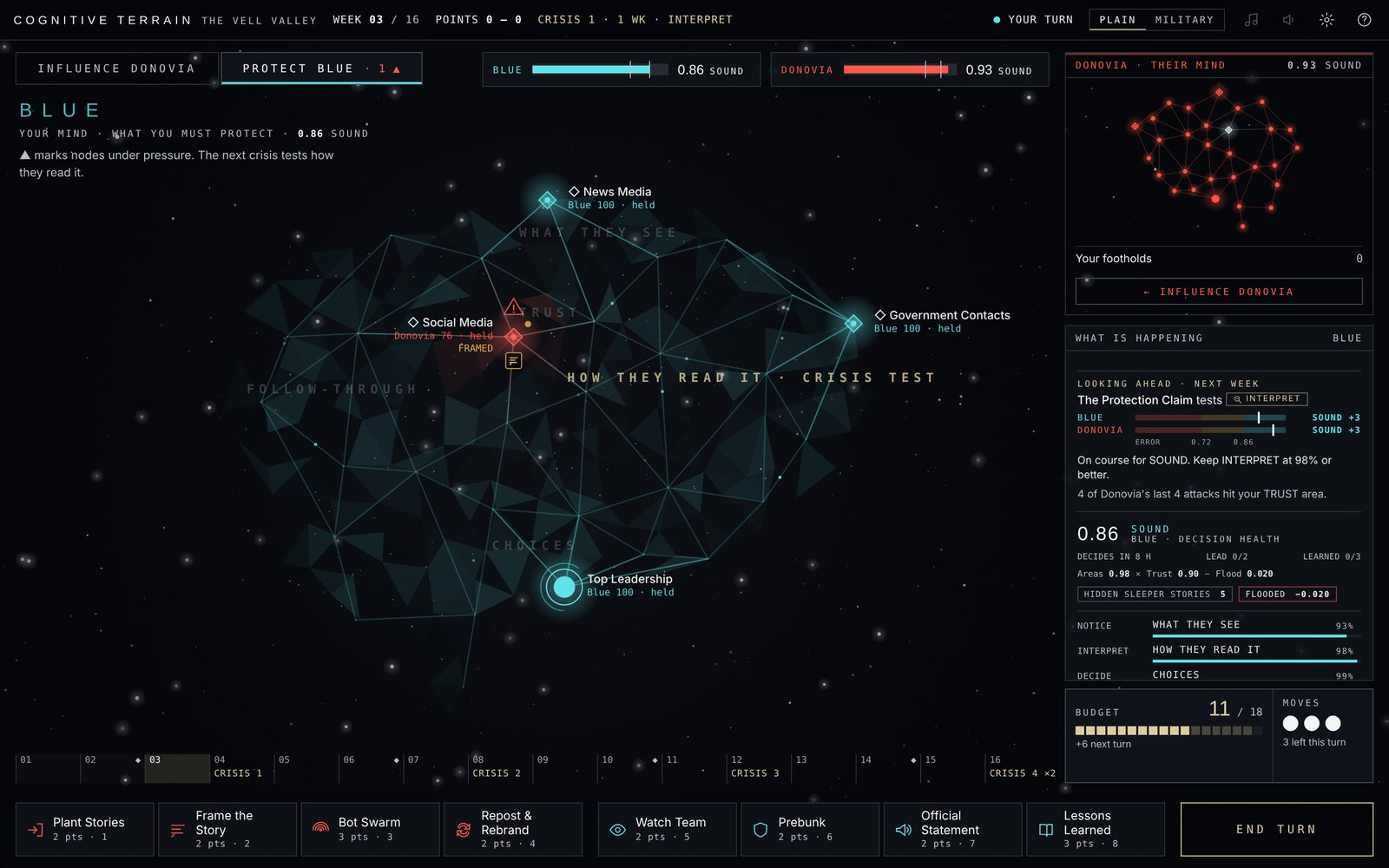Click the DONOVIA 0.93 soundness bar

pyautogui.click(x=909, y=69)
